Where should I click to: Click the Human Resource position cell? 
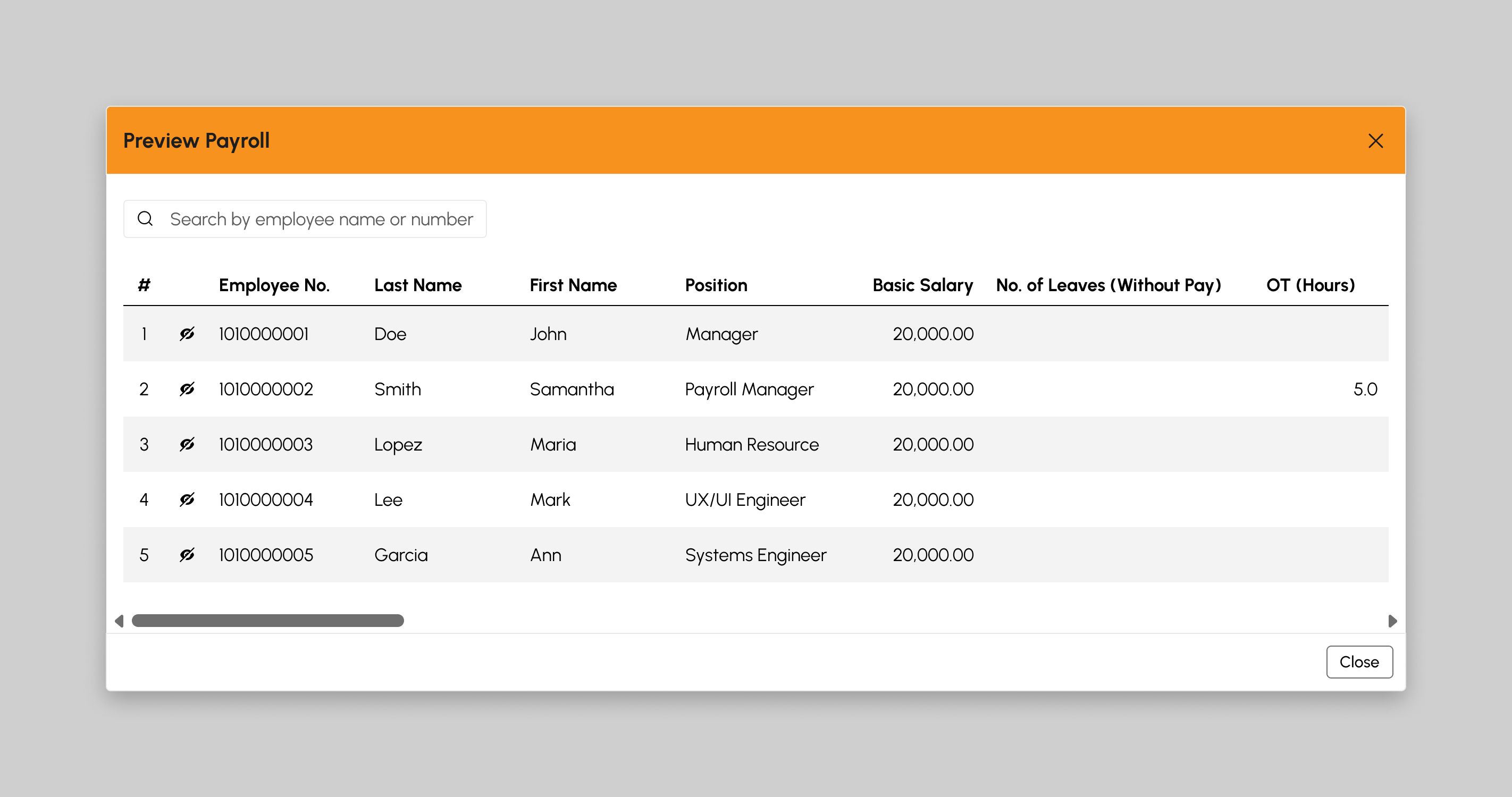pos(752,444)
